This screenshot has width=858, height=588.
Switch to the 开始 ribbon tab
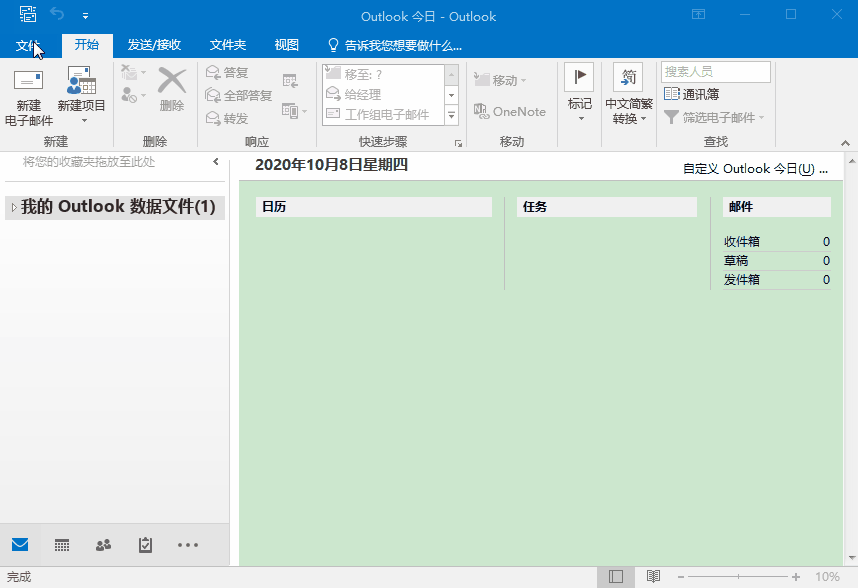point(87,45)
